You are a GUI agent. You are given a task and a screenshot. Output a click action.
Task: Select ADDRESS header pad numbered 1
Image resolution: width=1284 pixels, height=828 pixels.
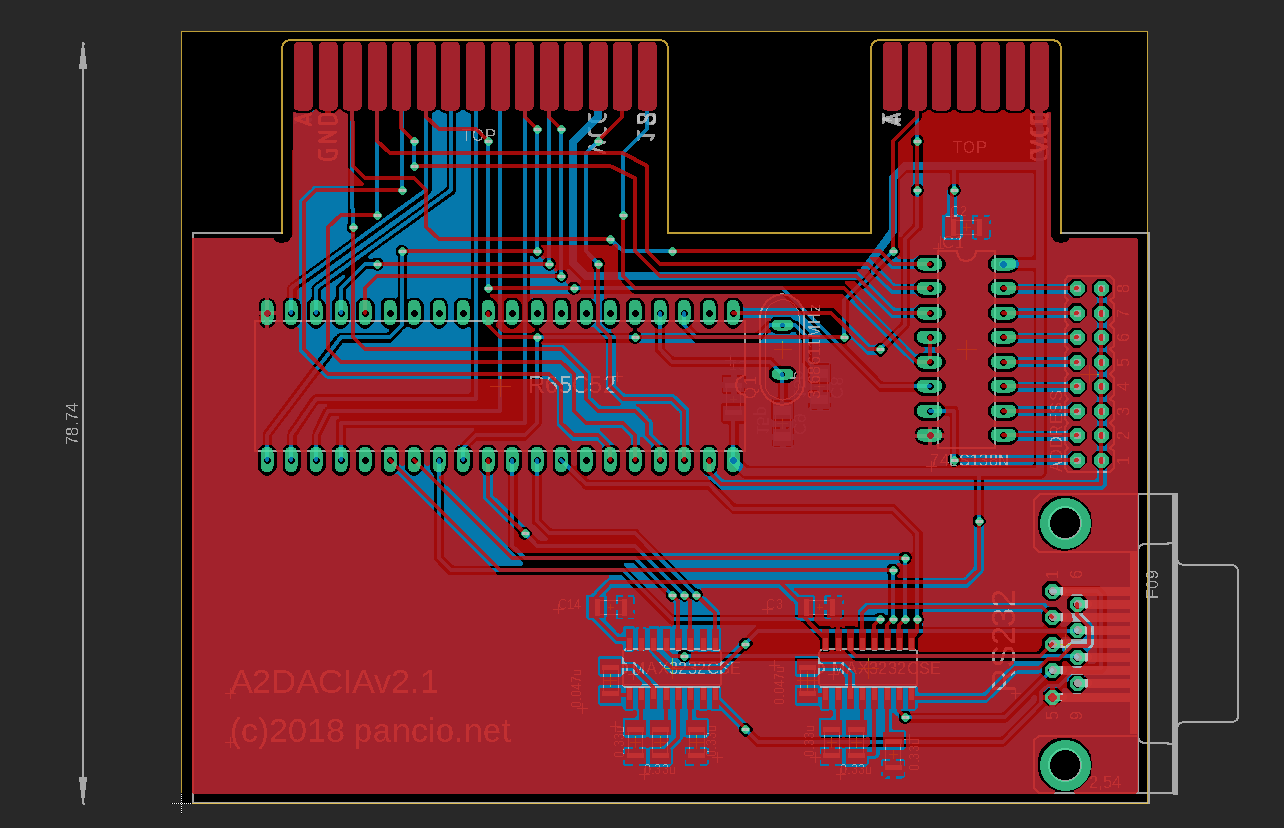(x=1101, y=460)
